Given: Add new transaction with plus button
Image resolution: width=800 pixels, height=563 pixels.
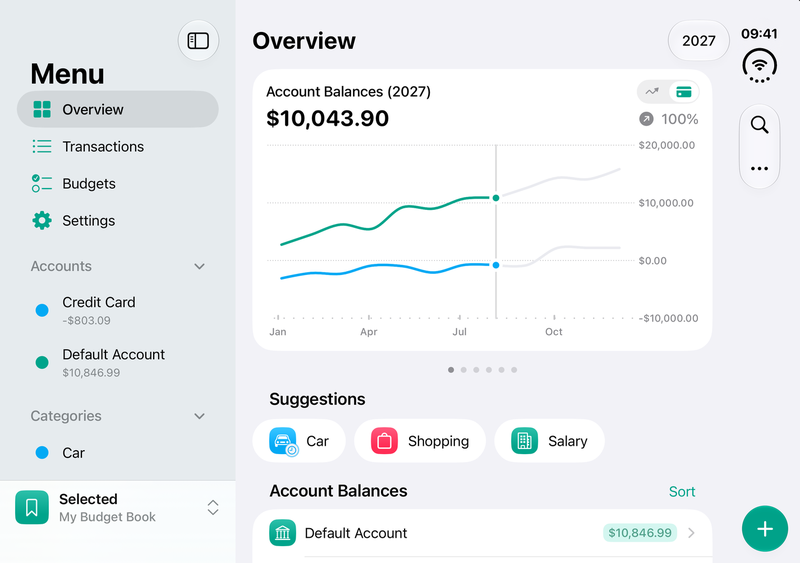Looking at the screenshot, I should click(765, 529).
